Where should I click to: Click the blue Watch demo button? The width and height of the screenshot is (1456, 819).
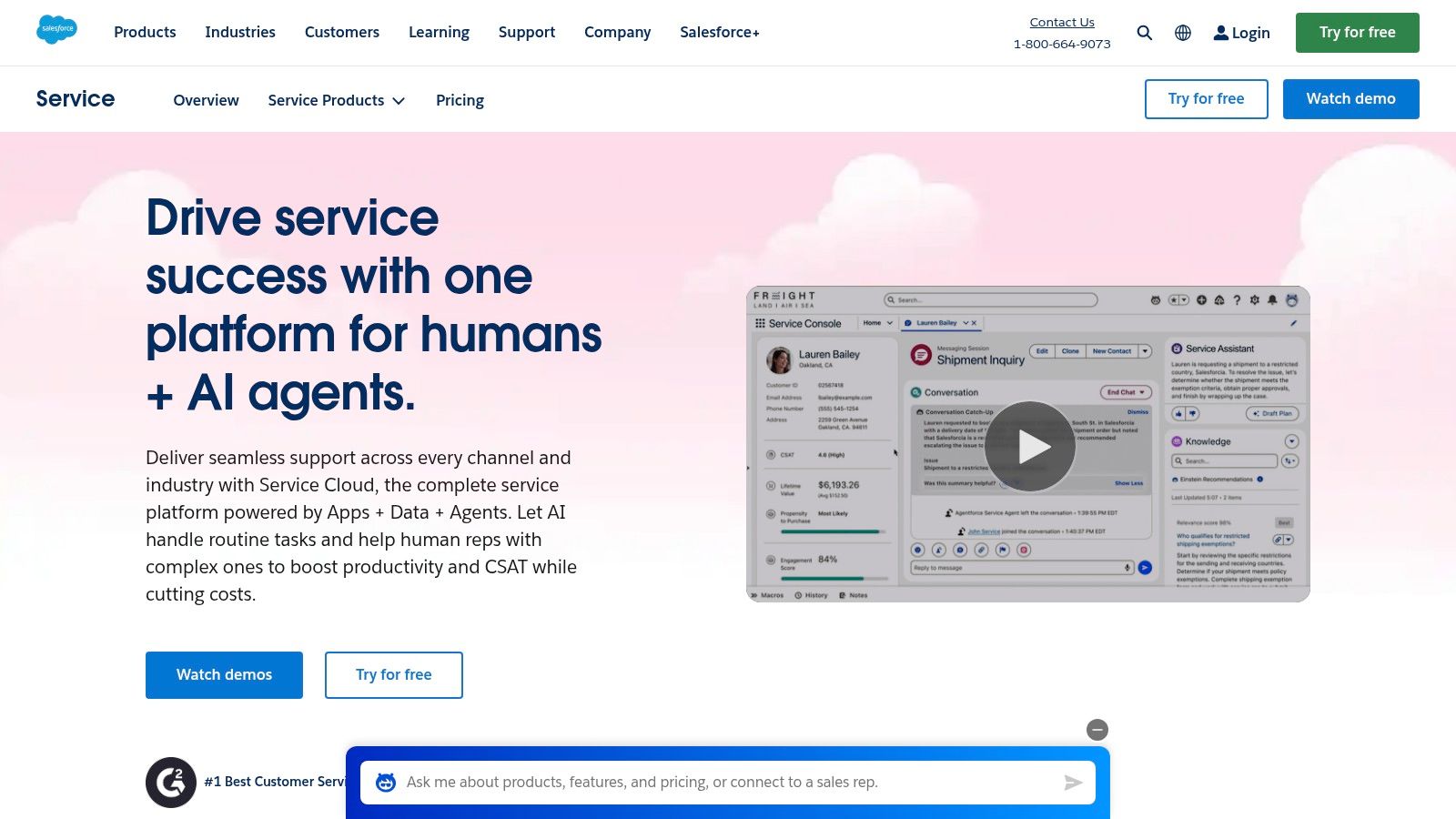[1351, 99]
